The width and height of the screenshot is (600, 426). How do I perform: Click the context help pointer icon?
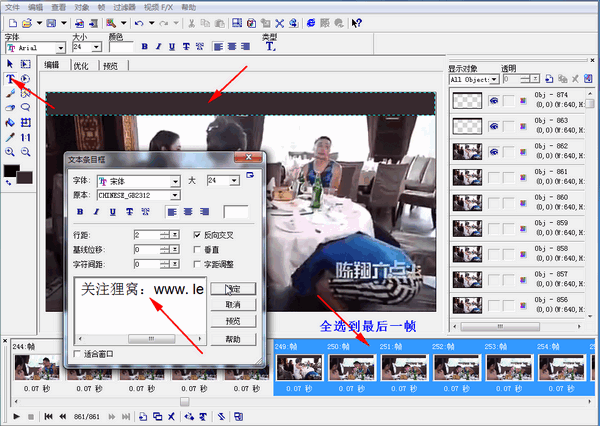(356, 23)
